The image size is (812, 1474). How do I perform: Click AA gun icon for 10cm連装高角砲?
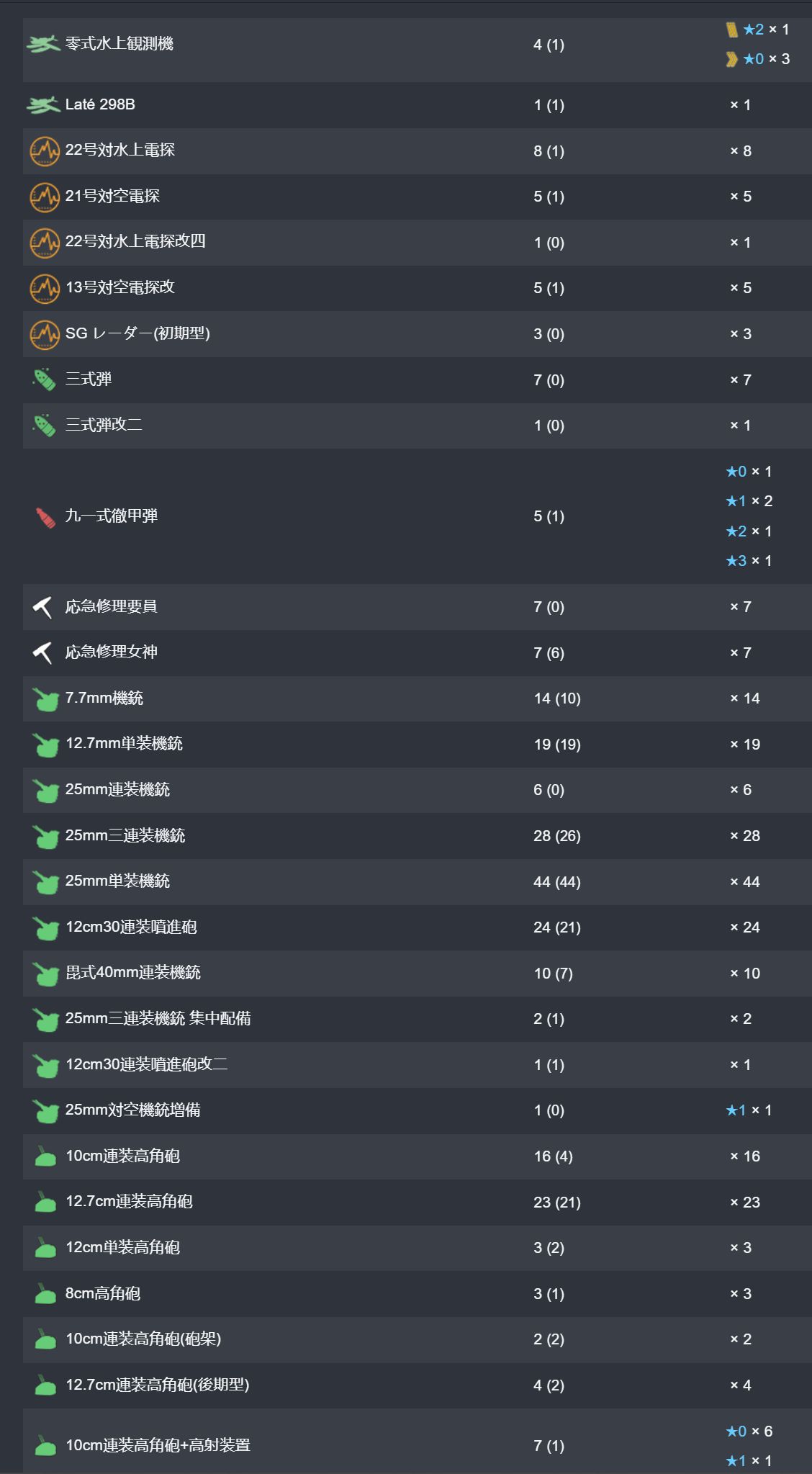[45, 1157]
